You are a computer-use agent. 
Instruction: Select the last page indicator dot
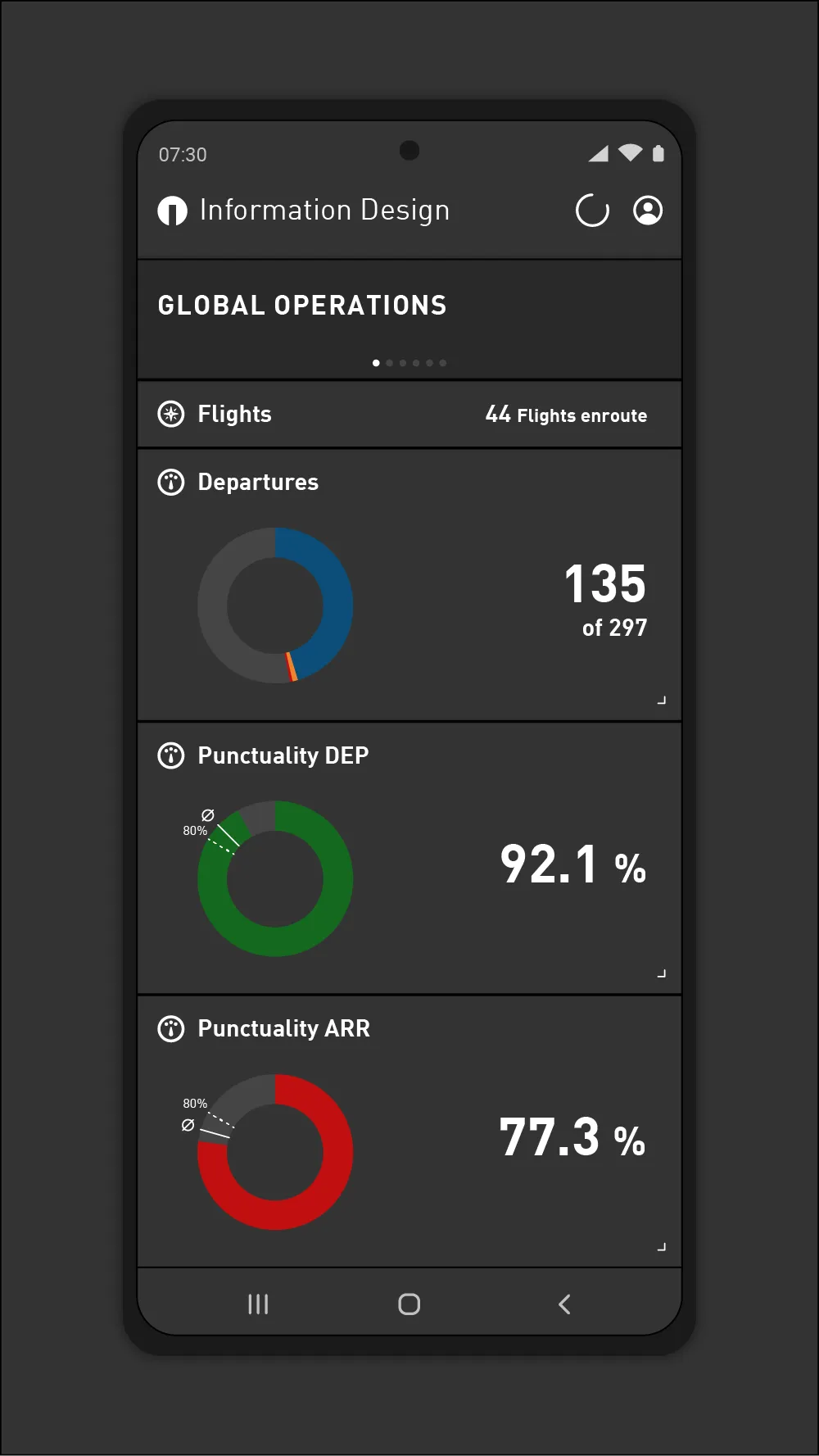pyautogui.click(x=443, y=363)
